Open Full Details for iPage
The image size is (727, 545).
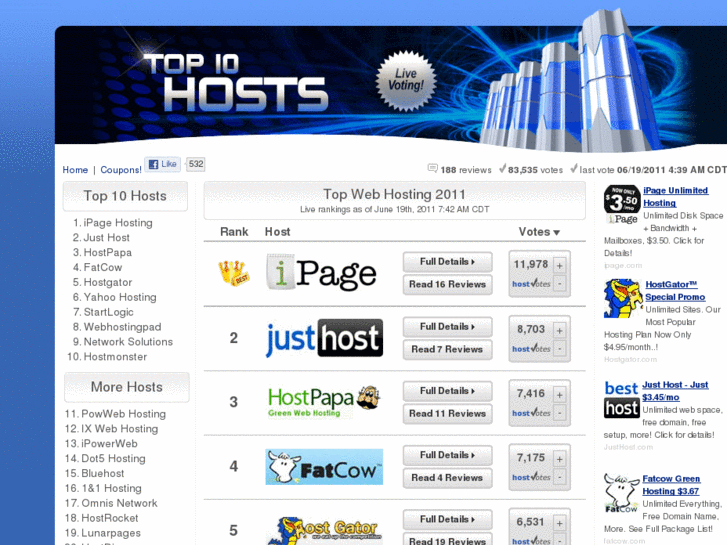click(x=447, y=262)
